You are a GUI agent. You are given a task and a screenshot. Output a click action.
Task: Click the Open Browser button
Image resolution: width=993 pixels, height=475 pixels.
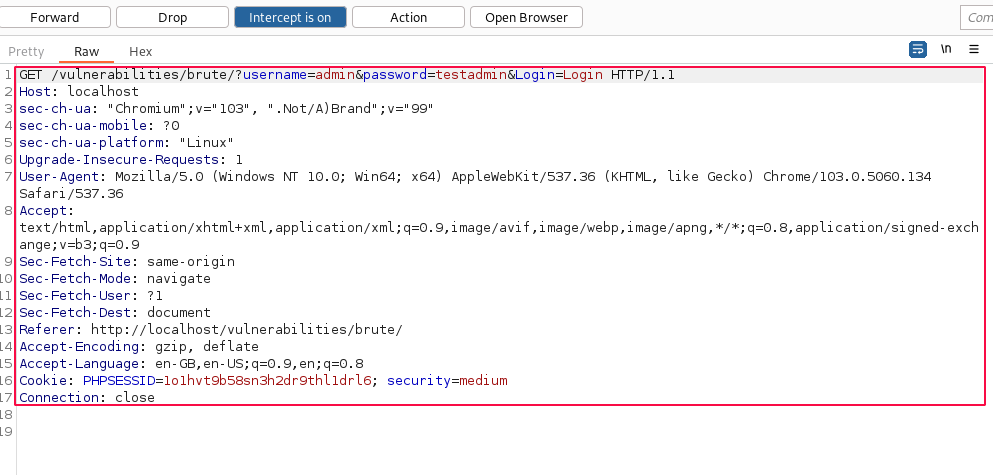[x=526, y=17]
